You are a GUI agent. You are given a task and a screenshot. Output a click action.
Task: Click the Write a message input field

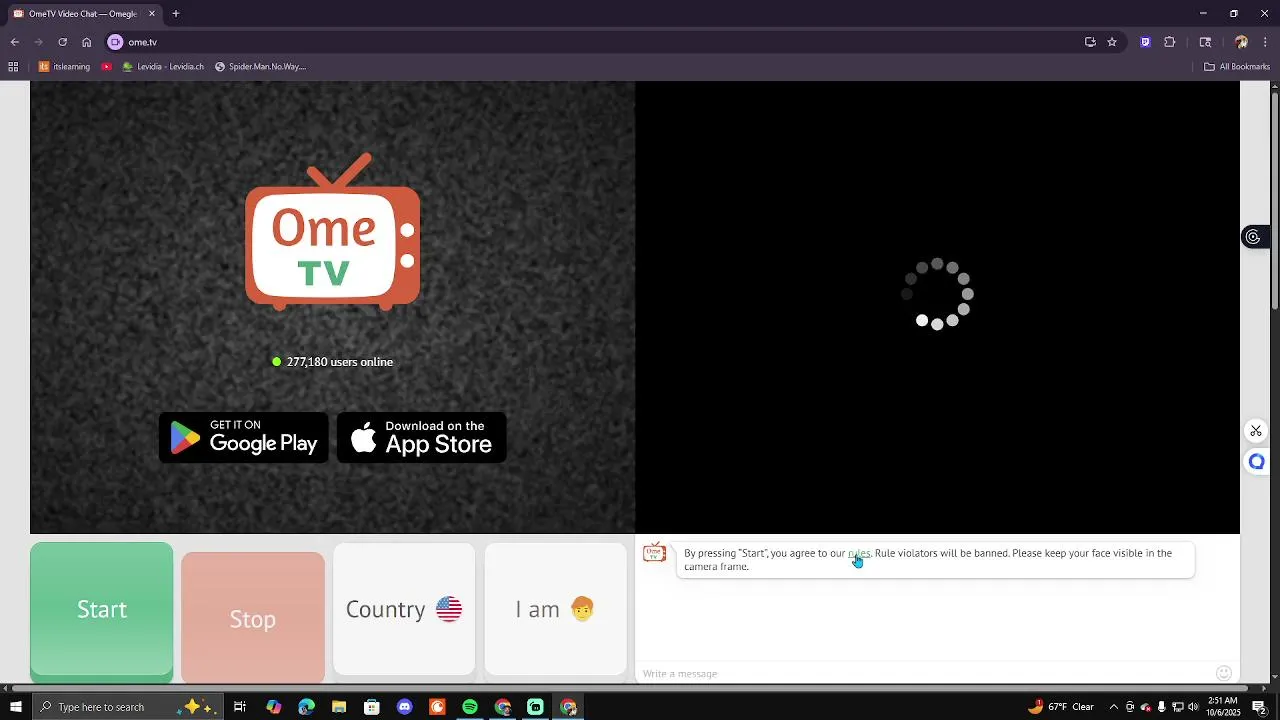925,673
